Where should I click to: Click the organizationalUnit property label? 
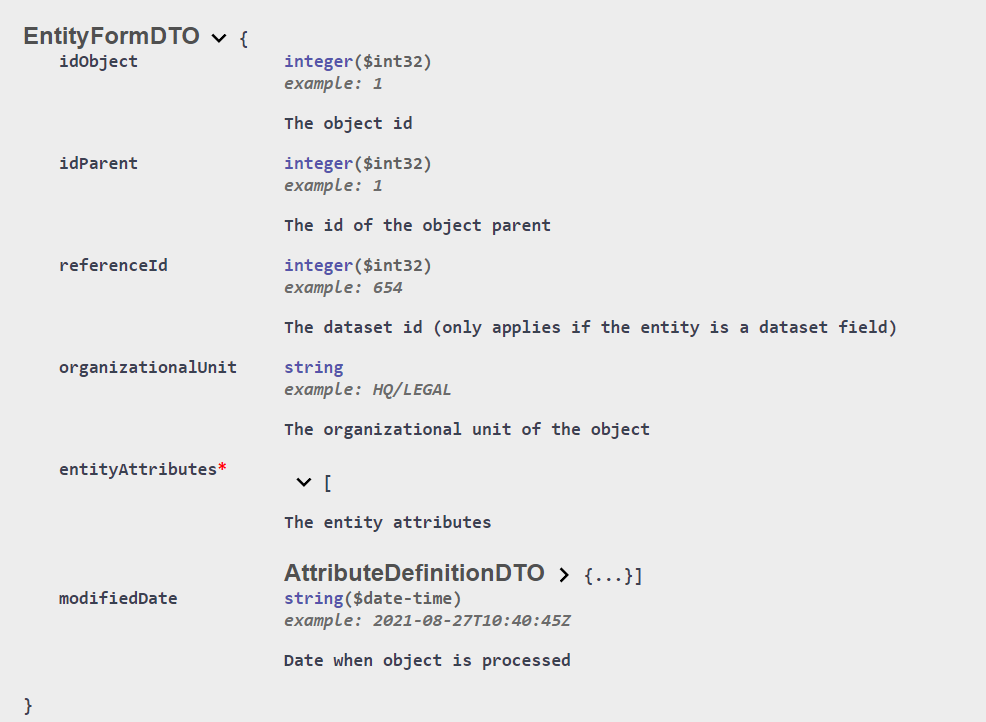148,367
